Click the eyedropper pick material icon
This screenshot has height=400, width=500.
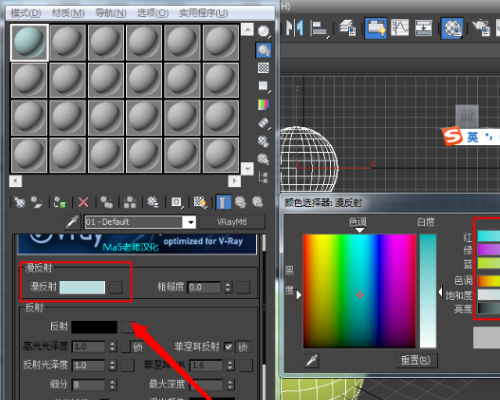tap(72, 222)
